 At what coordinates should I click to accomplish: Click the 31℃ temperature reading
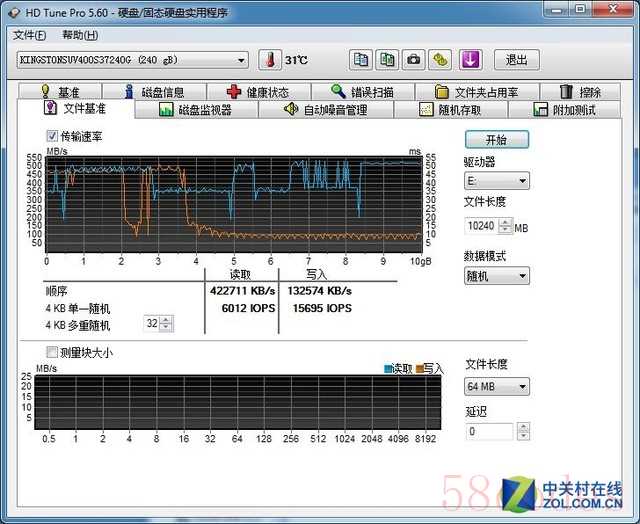coord(296,60)
